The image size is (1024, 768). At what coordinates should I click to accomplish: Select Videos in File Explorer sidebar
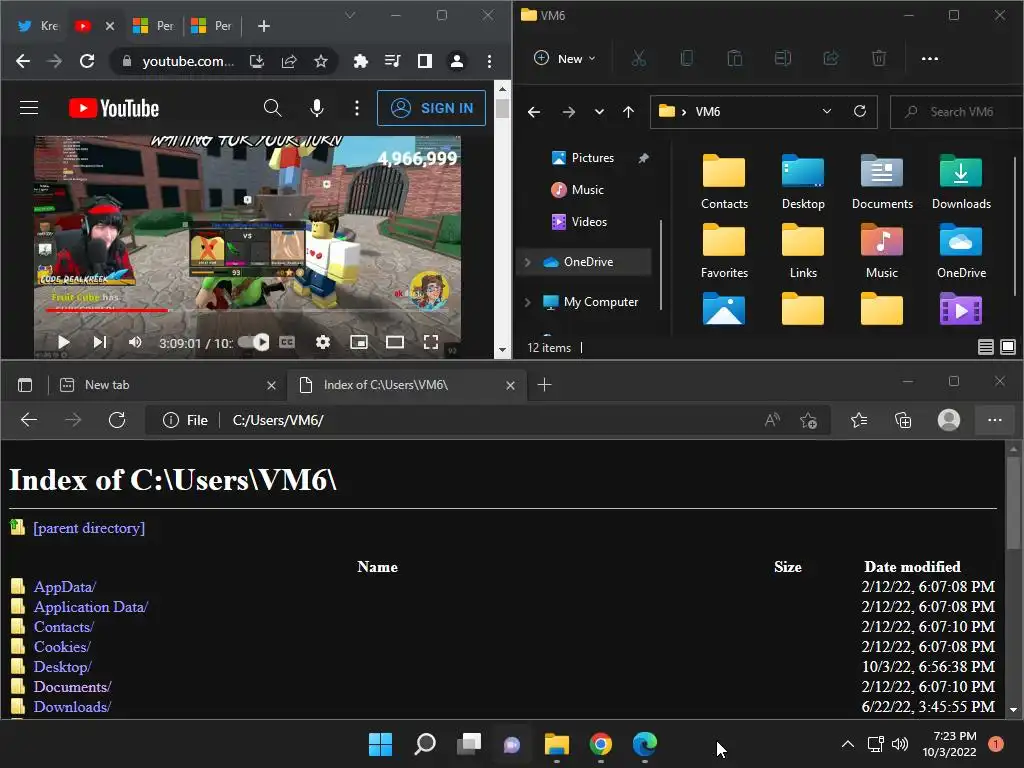[x=588, y=222]
